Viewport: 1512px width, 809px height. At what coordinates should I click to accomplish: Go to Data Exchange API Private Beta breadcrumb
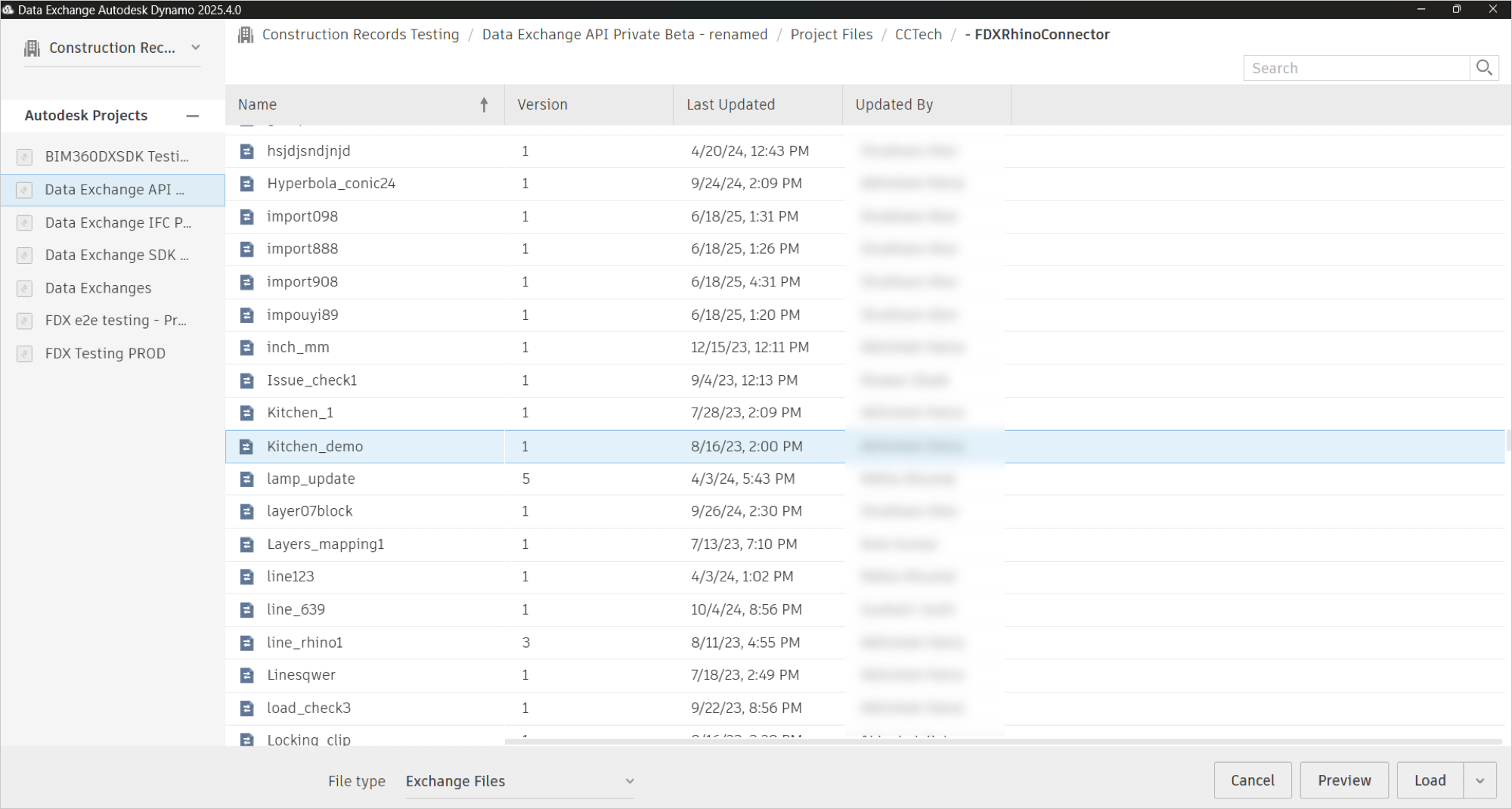(624, 35)
